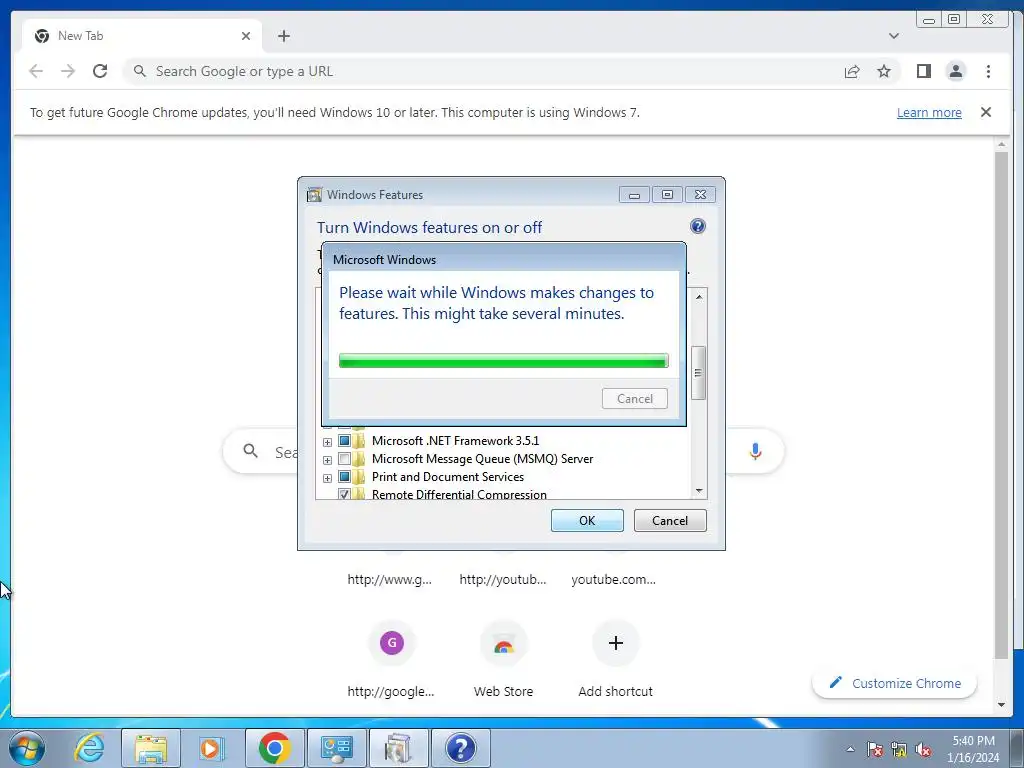Open Windows Explorer folder on taskbar

point(151,748)
